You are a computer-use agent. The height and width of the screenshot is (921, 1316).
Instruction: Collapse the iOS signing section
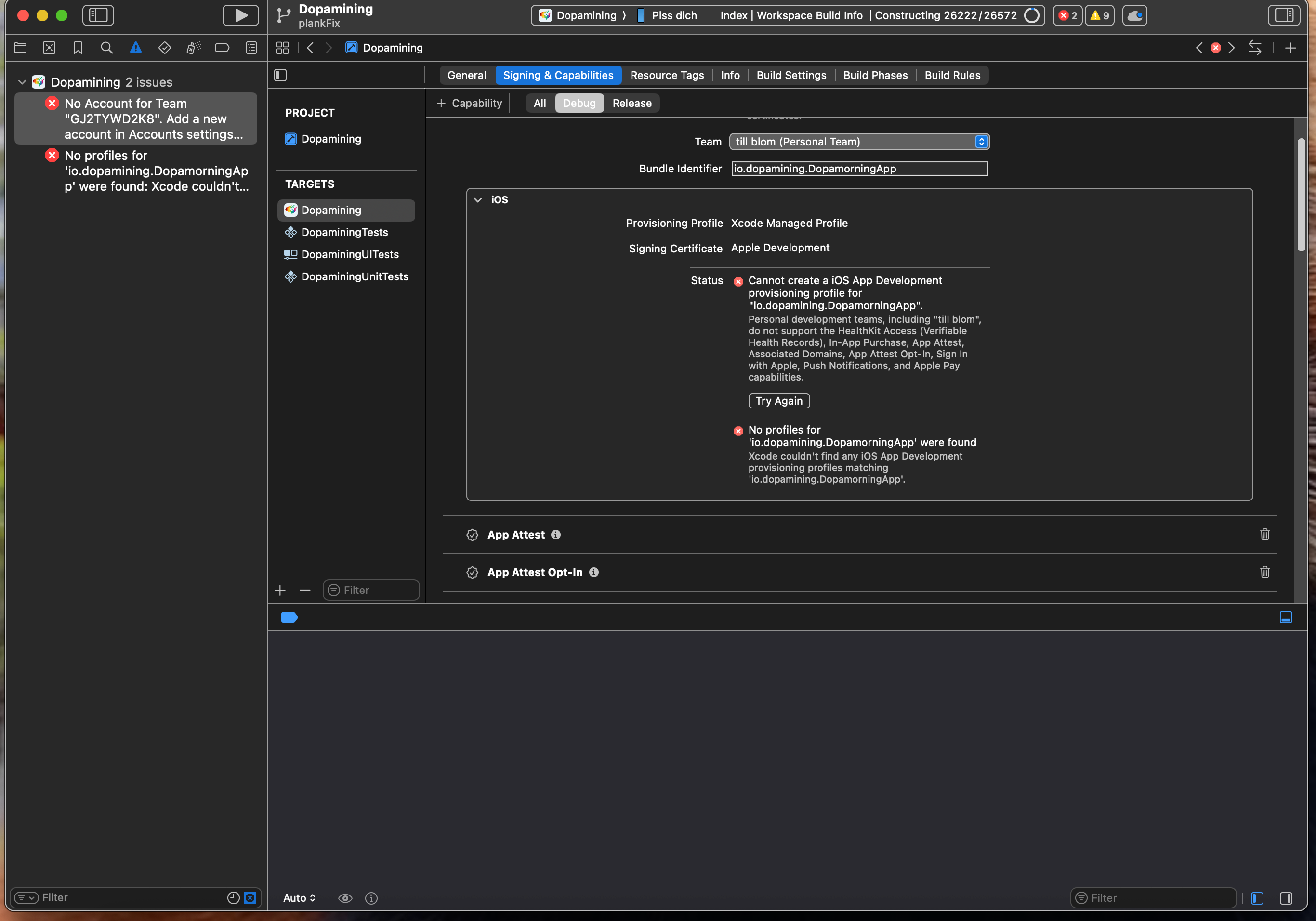pyautogui.click(x=478, y=200)
